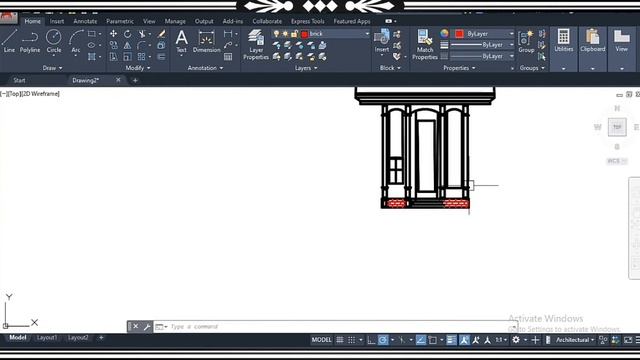The image size is (640, 360).
Task: Select the Ellipse draw tool
Action: coord(92,45)
